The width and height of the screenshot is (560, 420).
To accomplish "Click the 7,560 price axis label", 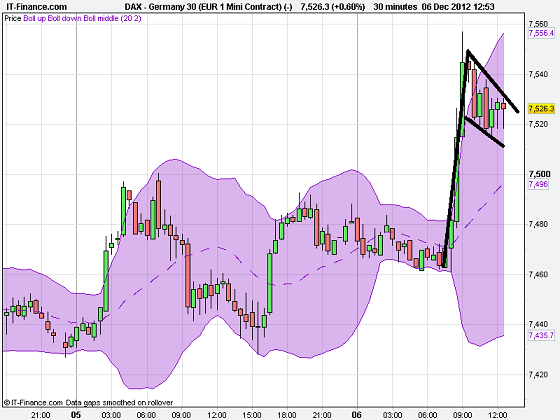I will click(x=538, y=24).
